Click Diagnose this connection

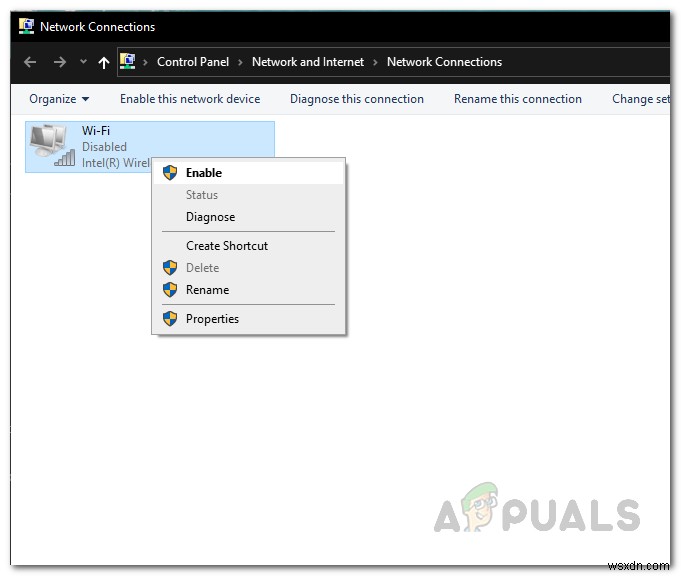coord(357,99)
